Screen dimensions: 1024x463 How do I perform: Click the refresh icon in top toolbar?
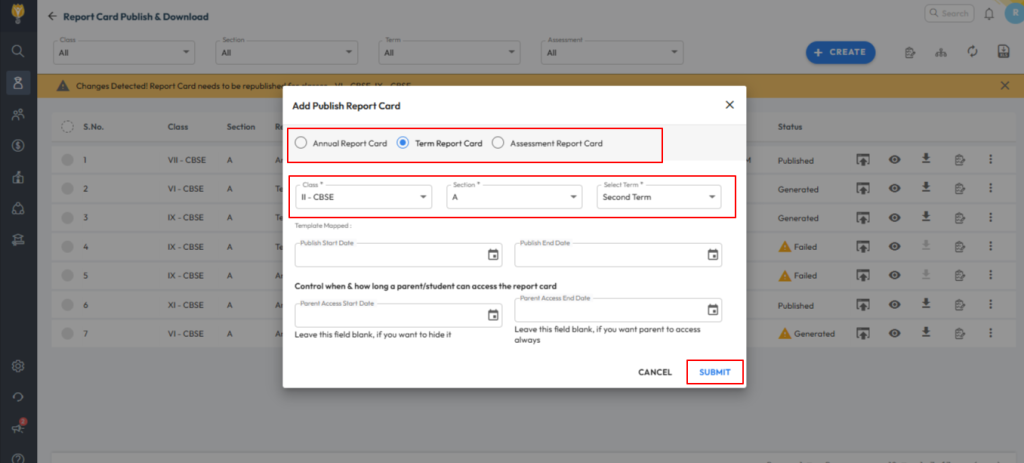971,52
